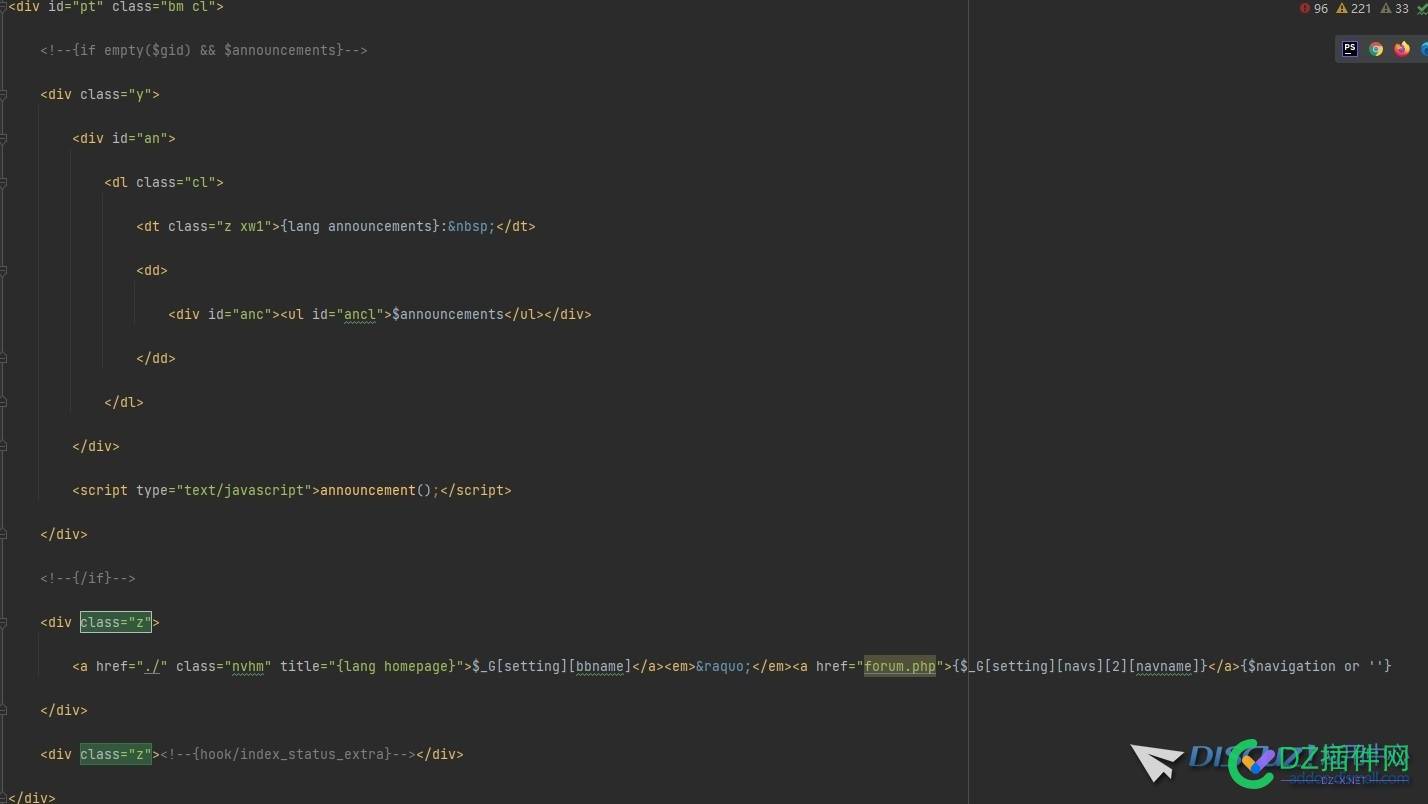Open warnings indicator showing 221
Viewport: 1428px width, 804px height.
click(1354, 8)
